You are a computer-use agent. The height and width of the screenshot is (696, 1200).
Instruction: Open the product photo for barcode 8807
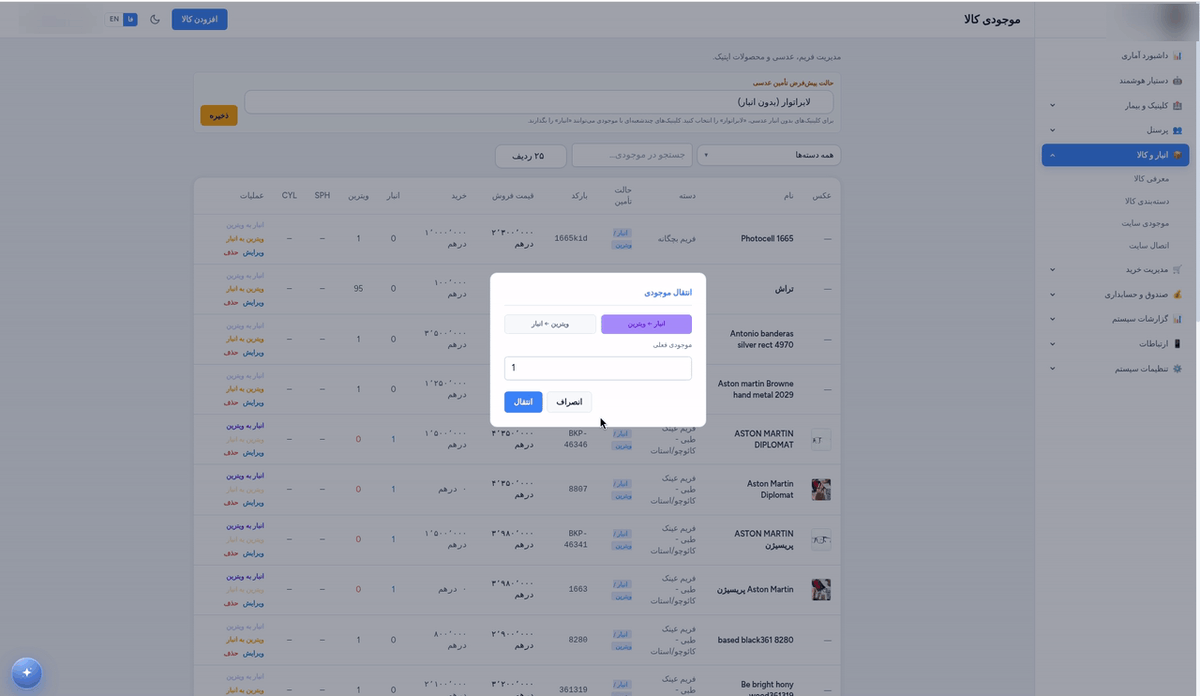point(821,490)
